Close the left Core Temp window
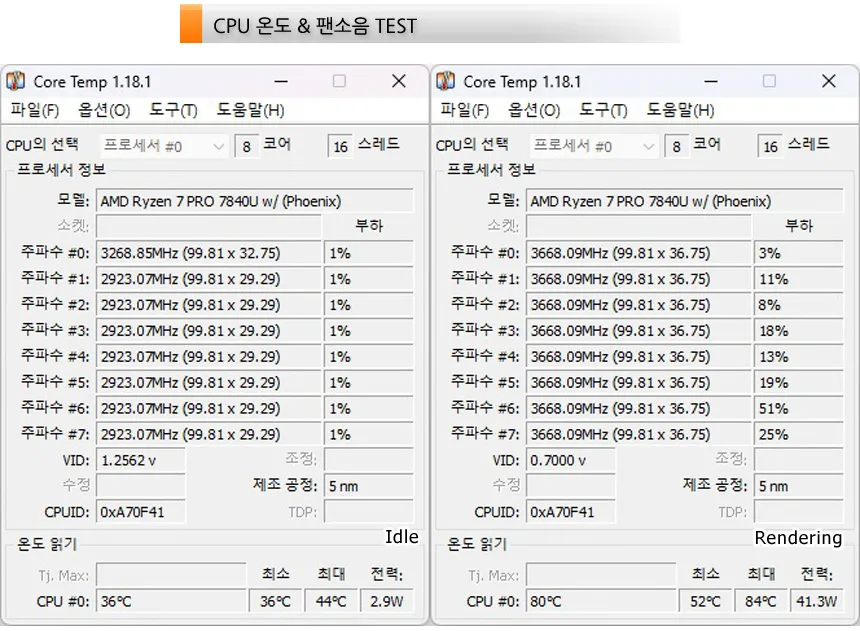Screen dimensions: 860x631 (x=398, y=81)
